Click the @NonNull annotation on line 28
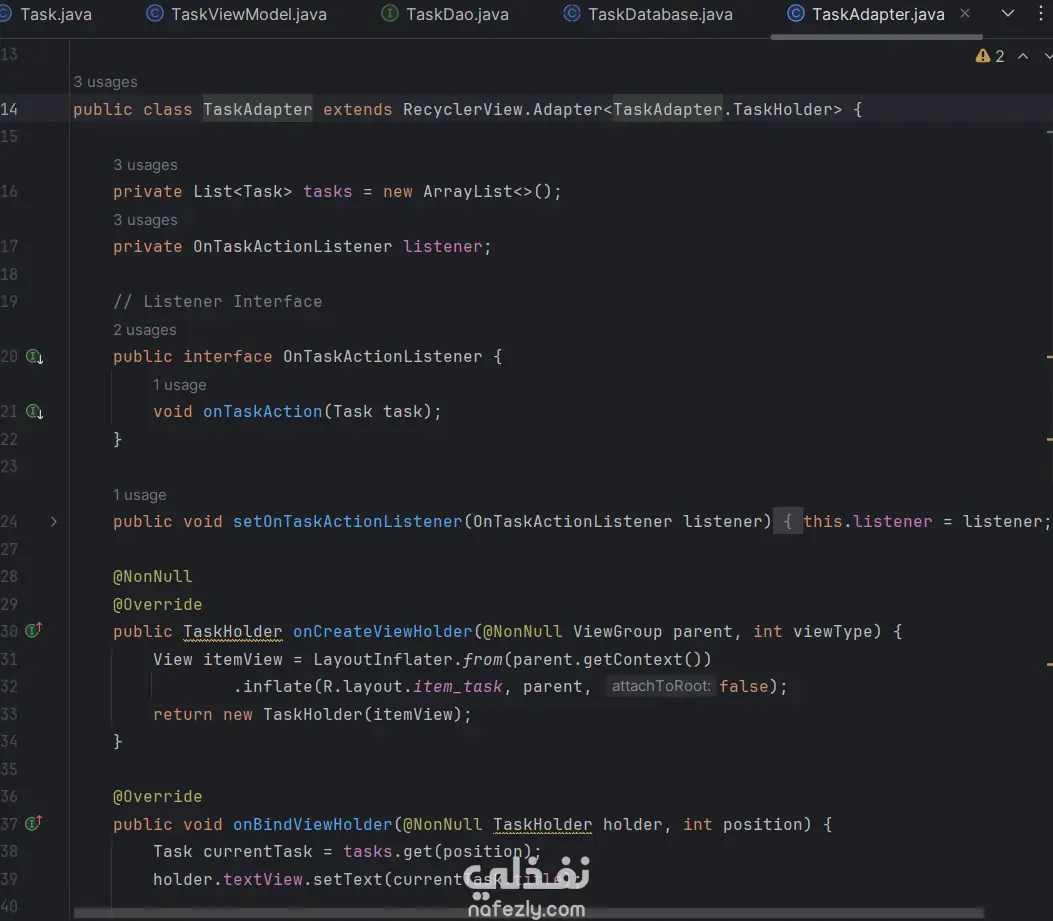 tap(152, 577)
